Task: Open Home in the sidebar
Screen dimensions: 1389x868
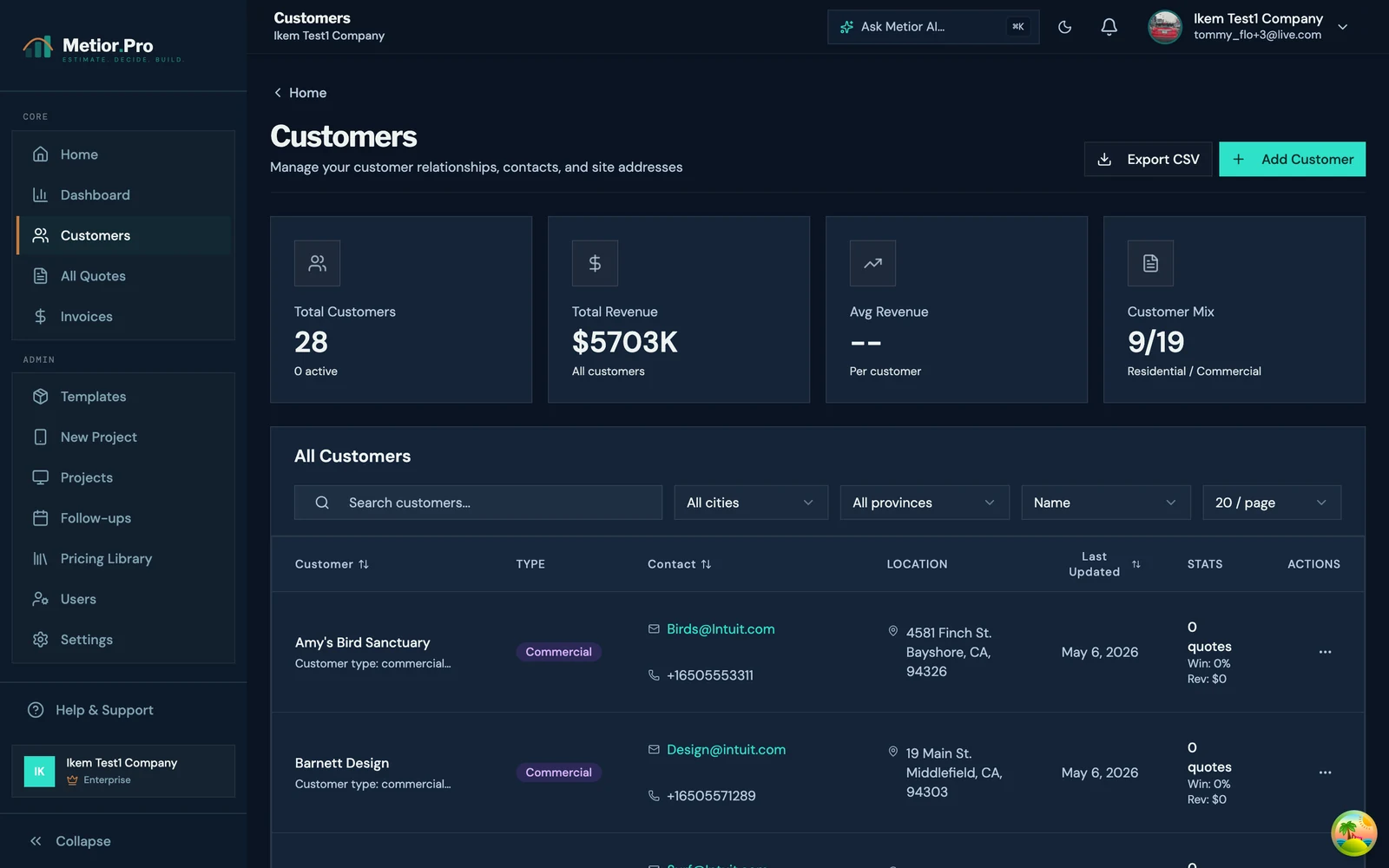Action: pyautogui.click(x=124, y=155)
